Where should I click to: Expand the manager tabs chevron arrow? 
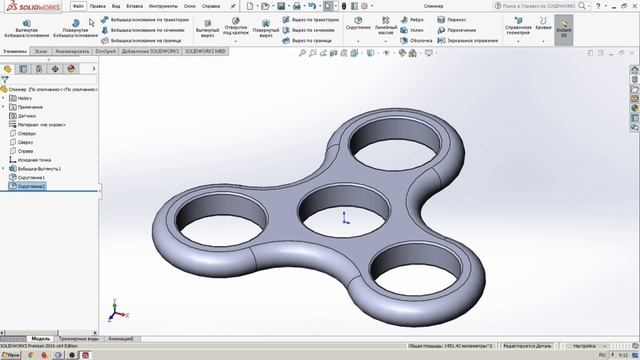pyautogui.click(x=93, y=69)
